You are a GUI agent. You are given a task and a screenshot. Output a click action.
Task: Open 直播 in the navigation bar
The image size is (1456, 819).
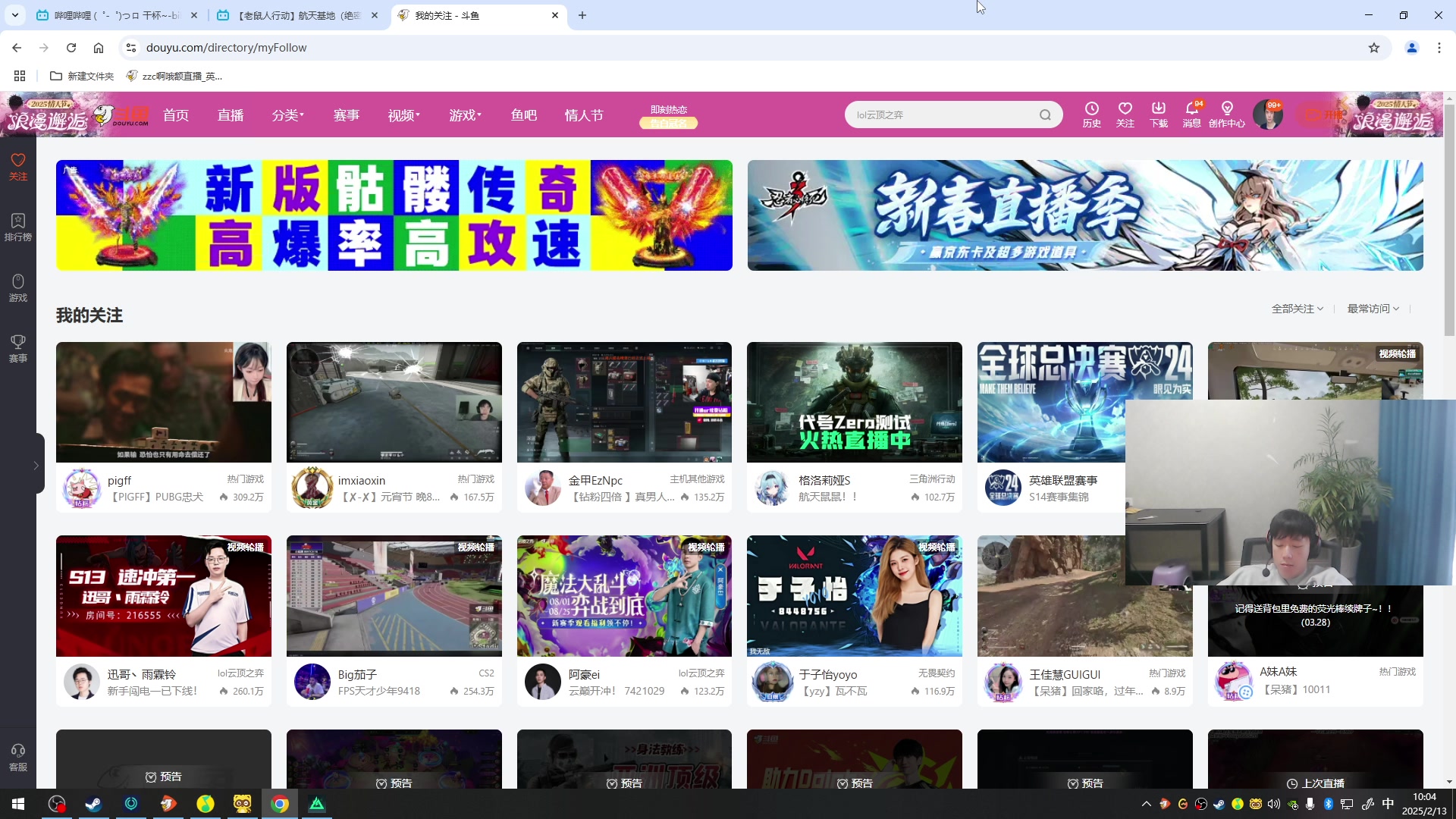pos(231,115)
